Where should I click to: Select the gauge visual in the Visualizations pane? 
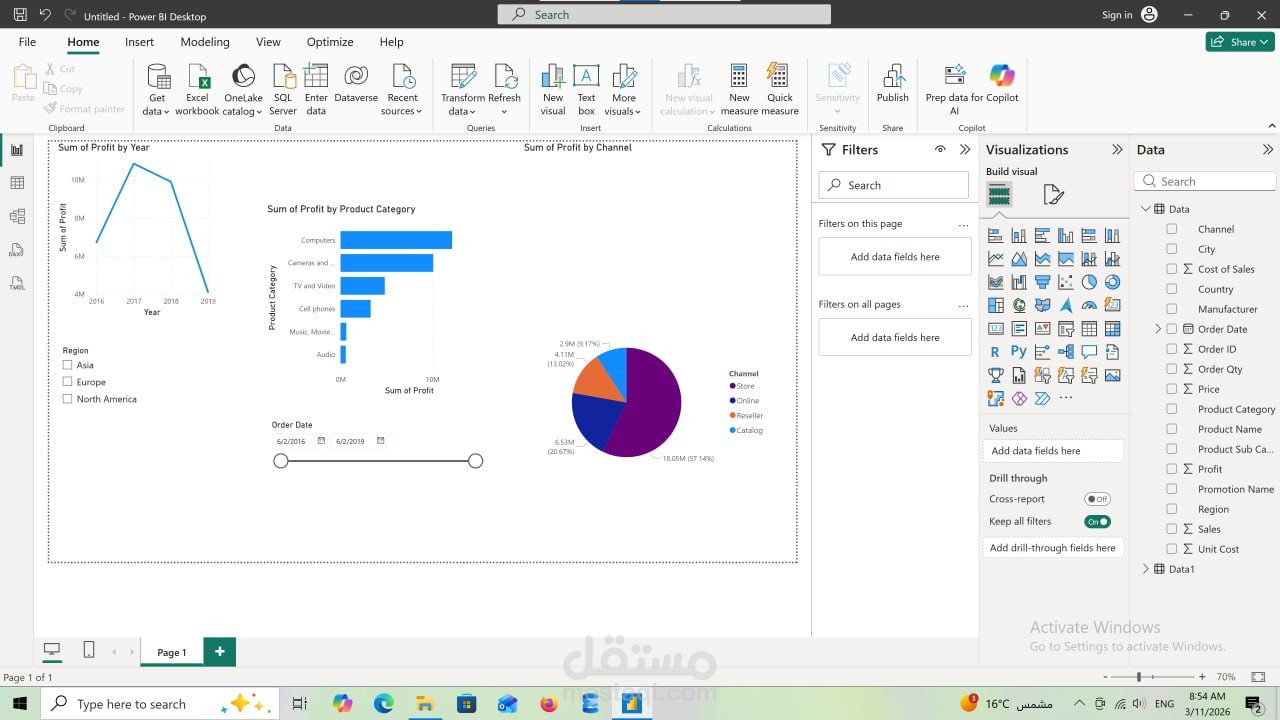pos(1088,305)
